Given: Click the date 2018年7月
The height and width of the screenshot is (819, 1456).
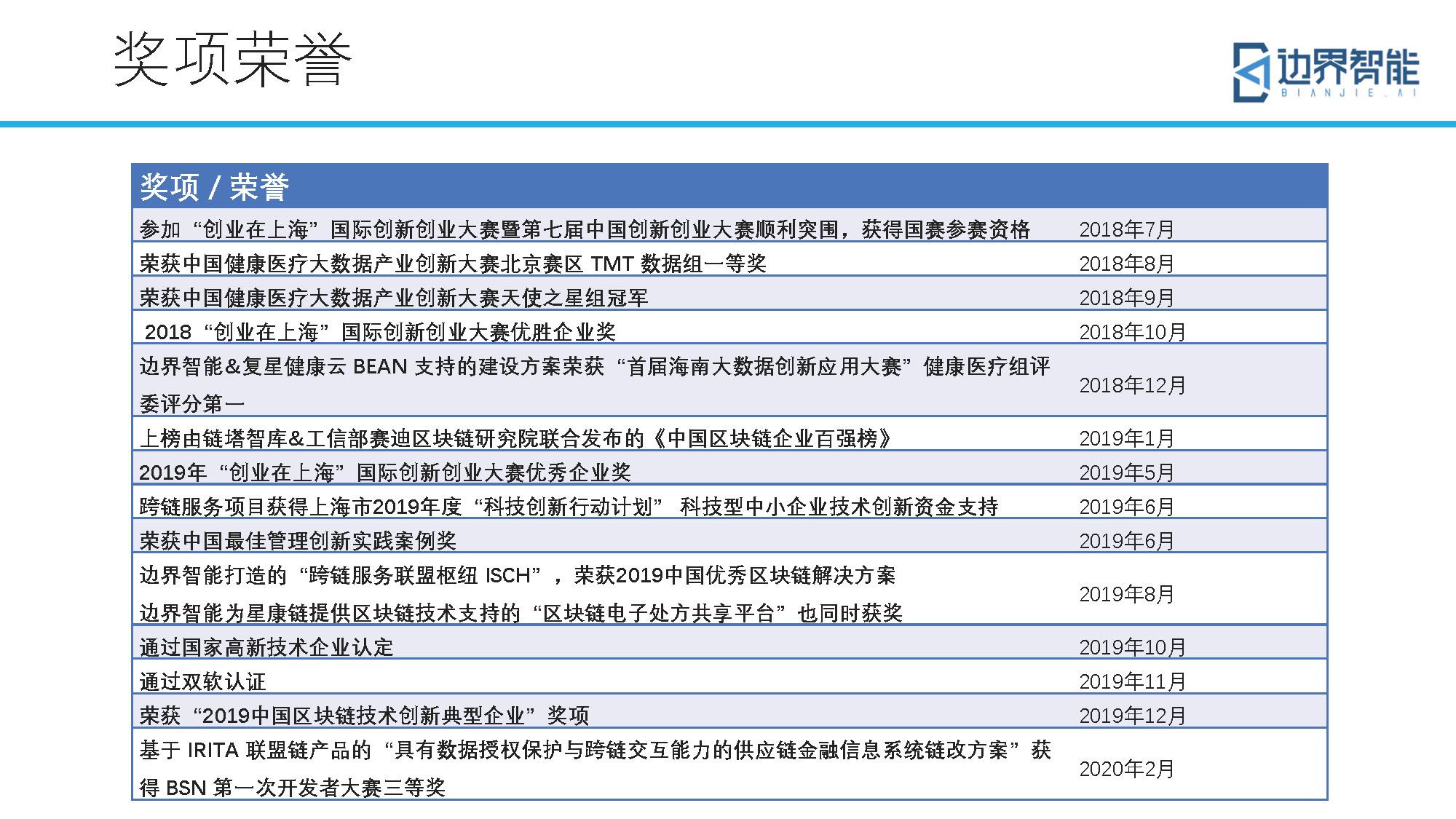Looking at the screenshot, I should point(1127,229).
